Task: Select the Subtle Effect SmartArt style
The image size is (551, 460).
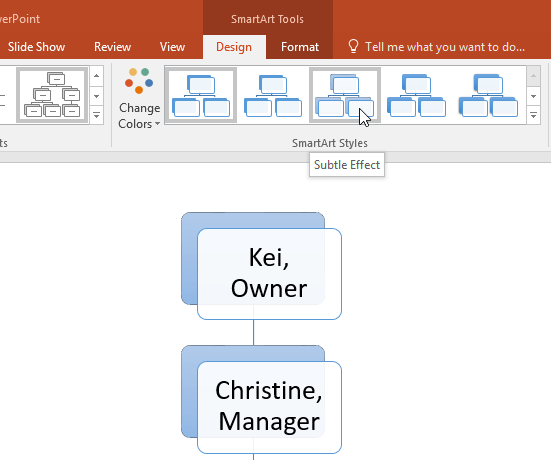Action: tap(345, 95)
